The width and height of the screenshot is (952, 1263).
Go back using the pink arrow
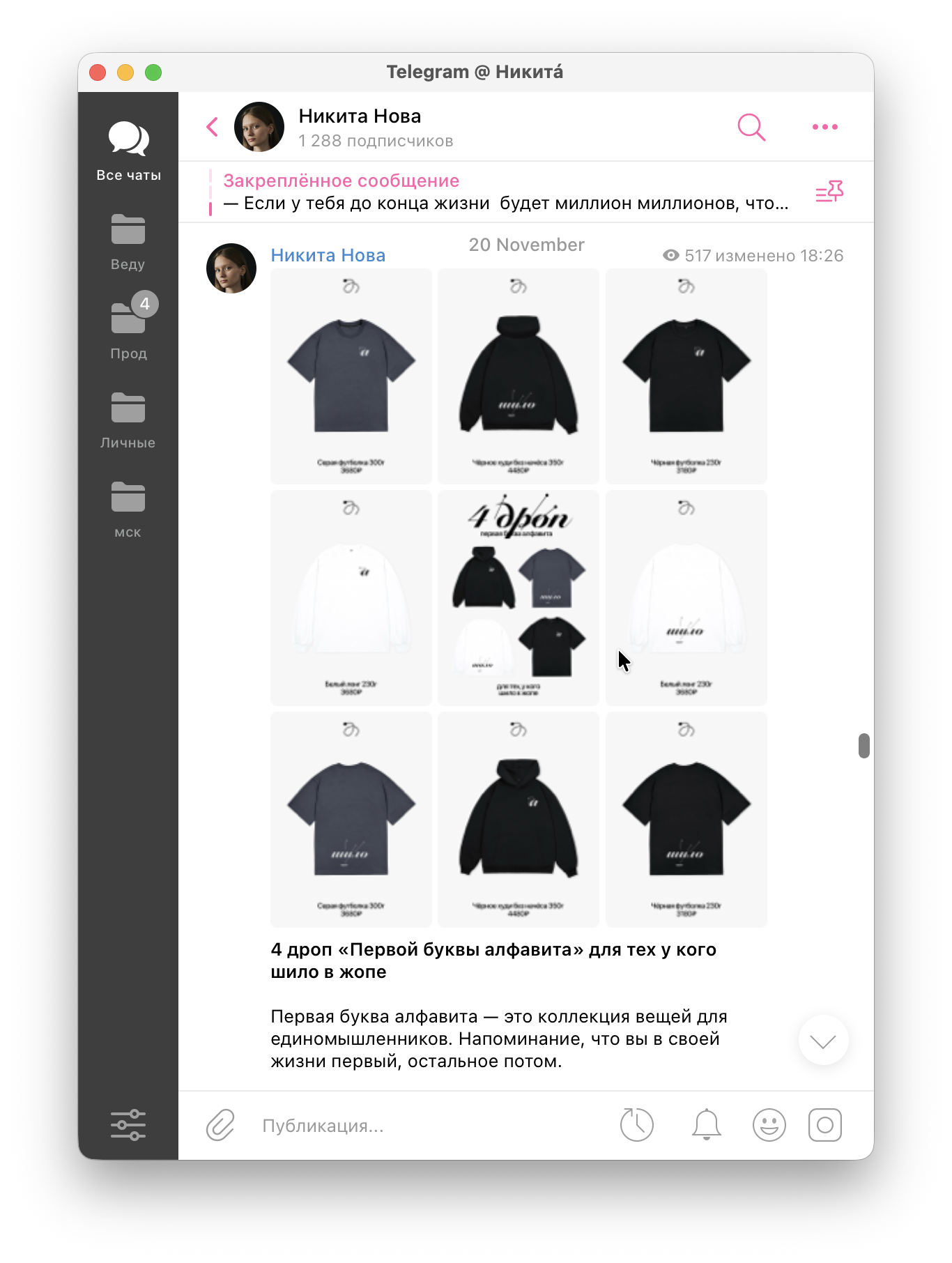[213, 127]
